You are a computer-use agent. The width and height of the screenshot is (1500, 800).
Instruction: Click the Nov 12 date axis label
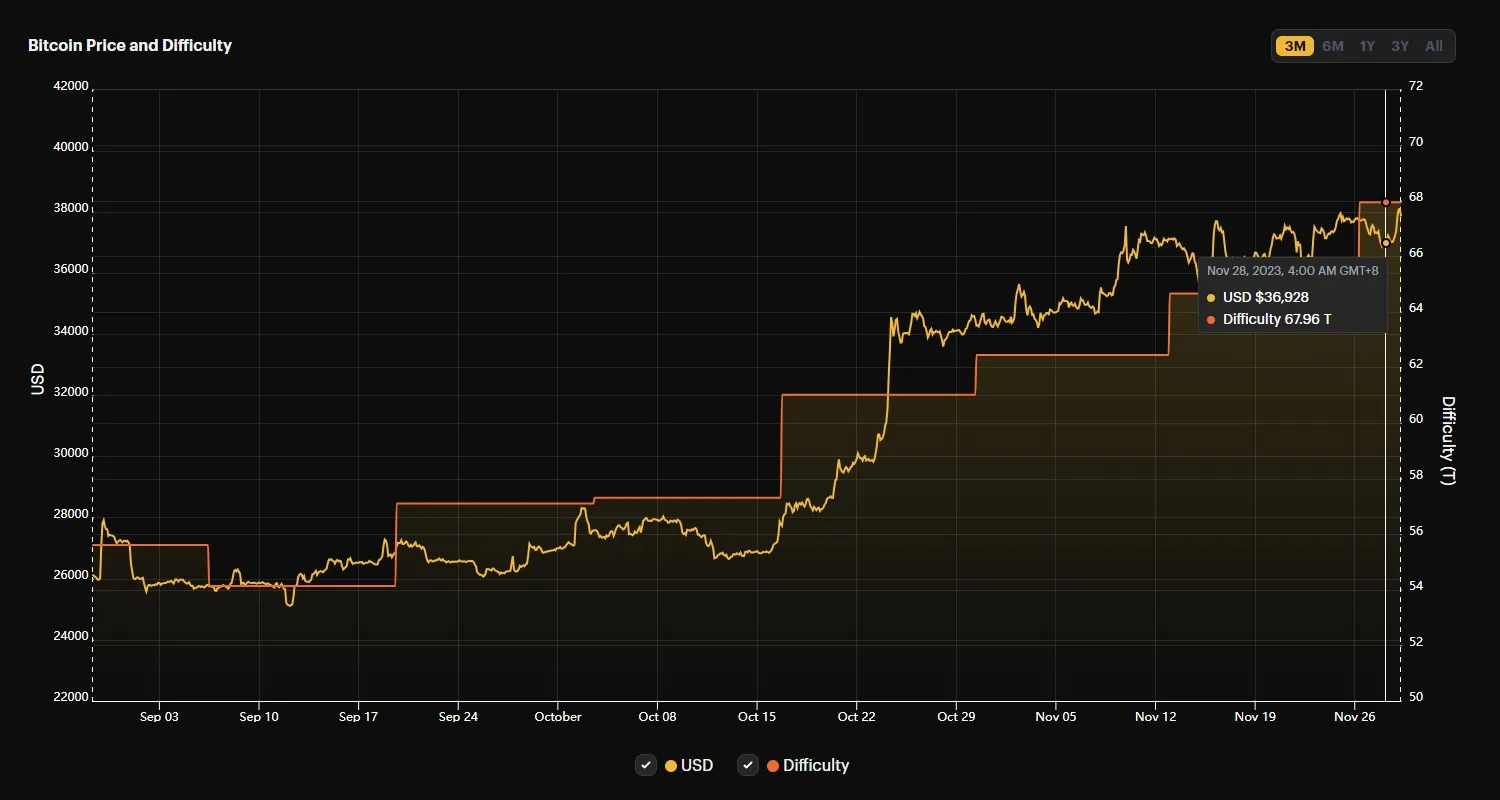(x=1155, y=717)
